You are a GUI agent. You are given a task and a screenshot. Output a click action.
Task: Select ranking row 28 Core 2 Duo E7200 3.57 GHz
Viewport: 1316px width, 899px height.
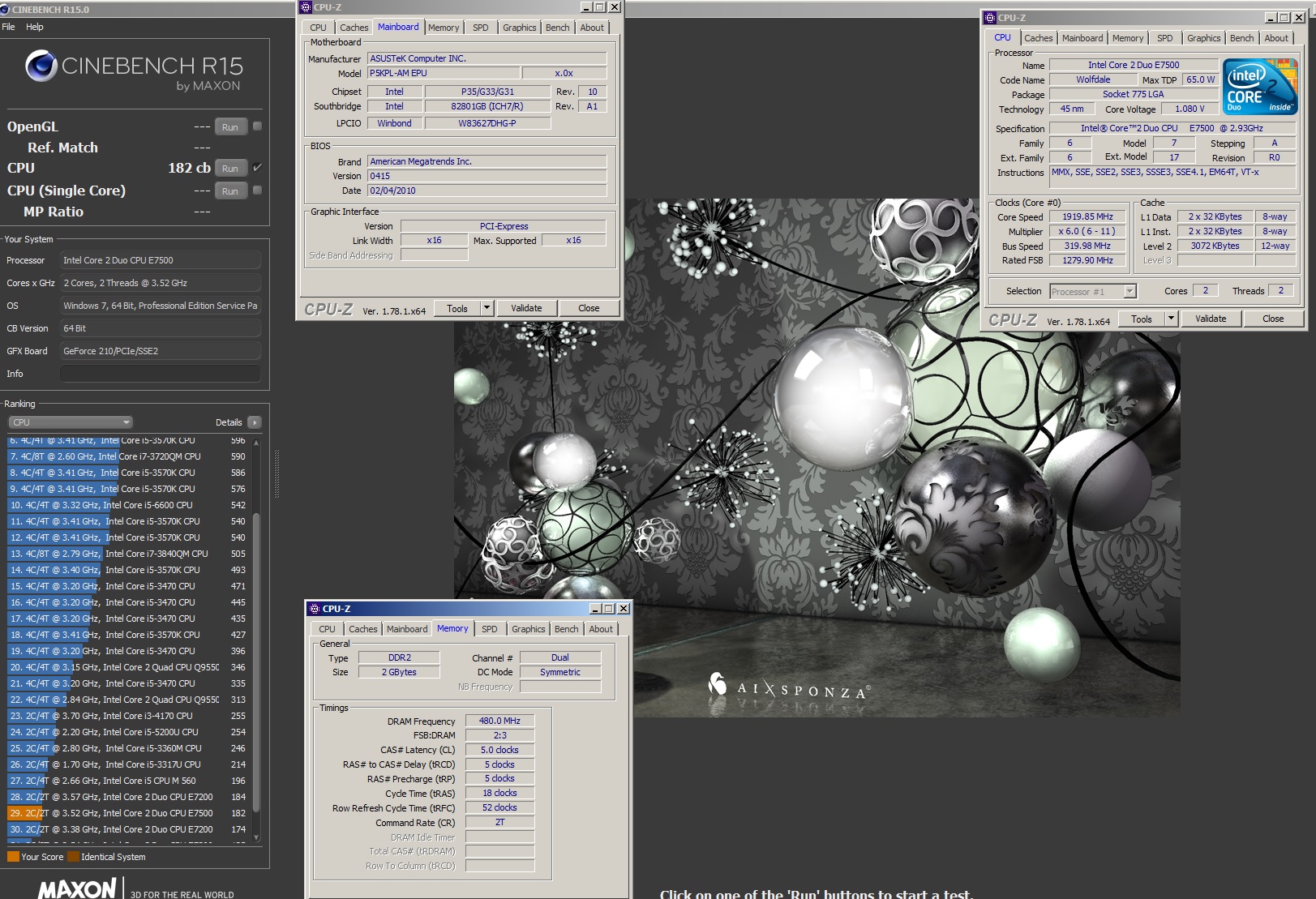[128, 797]
